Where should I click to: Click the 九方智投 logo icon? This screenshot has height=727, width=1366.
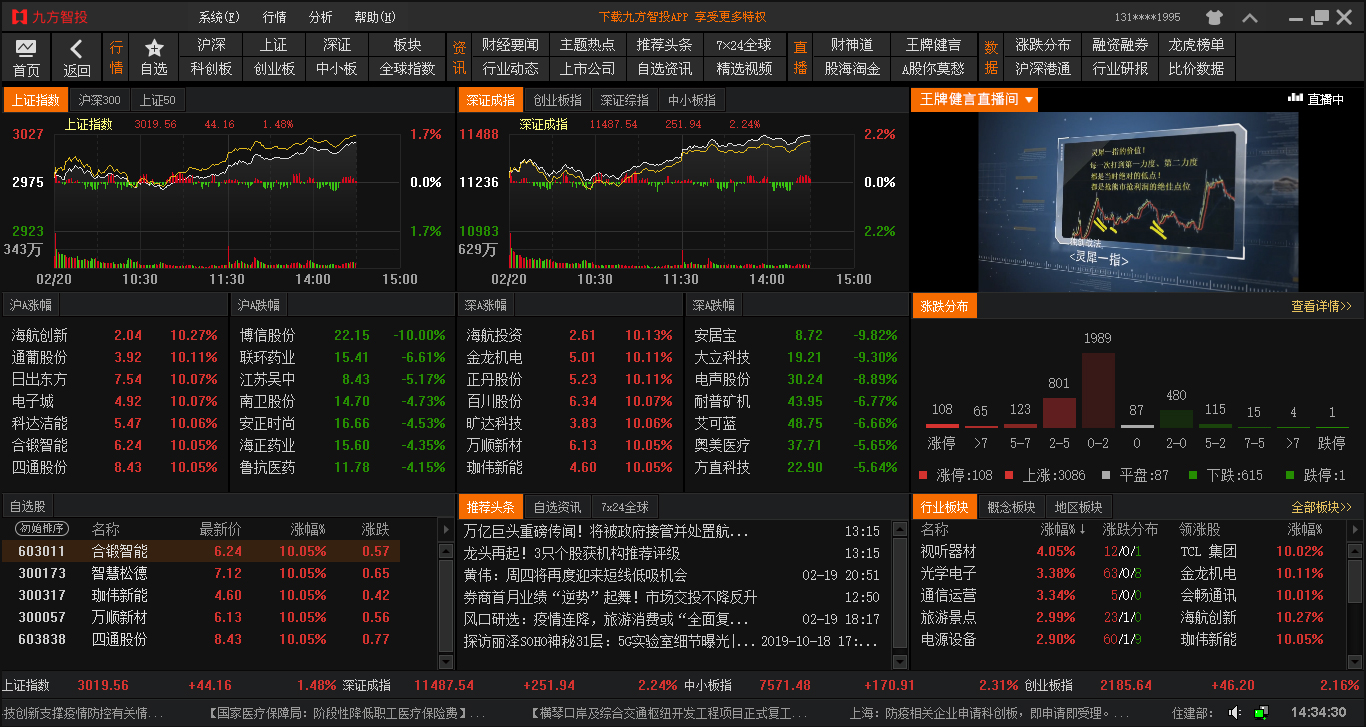17,17
